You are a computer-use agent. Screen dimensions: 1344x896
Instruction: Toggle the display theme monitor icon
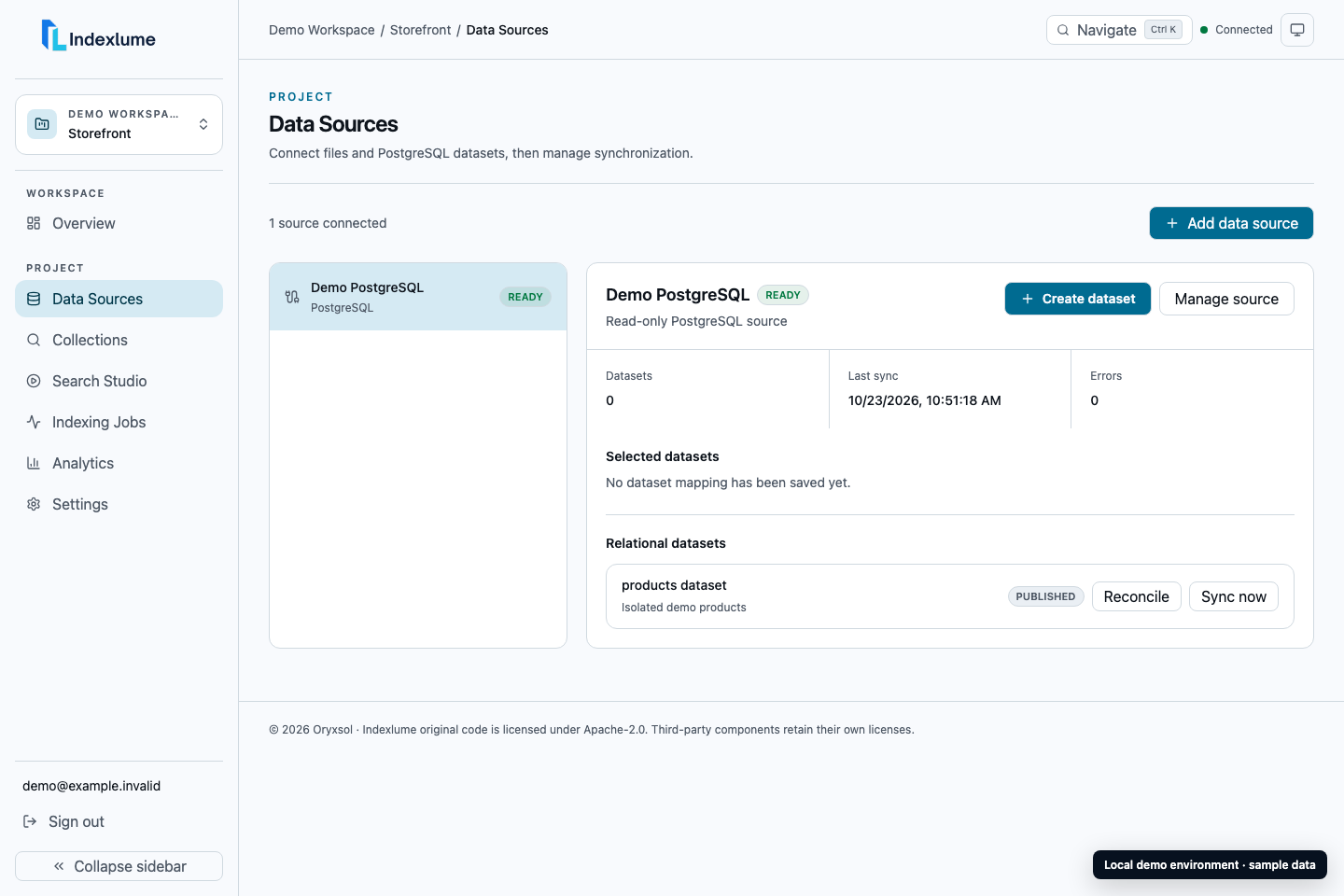tap(1297, 30)
